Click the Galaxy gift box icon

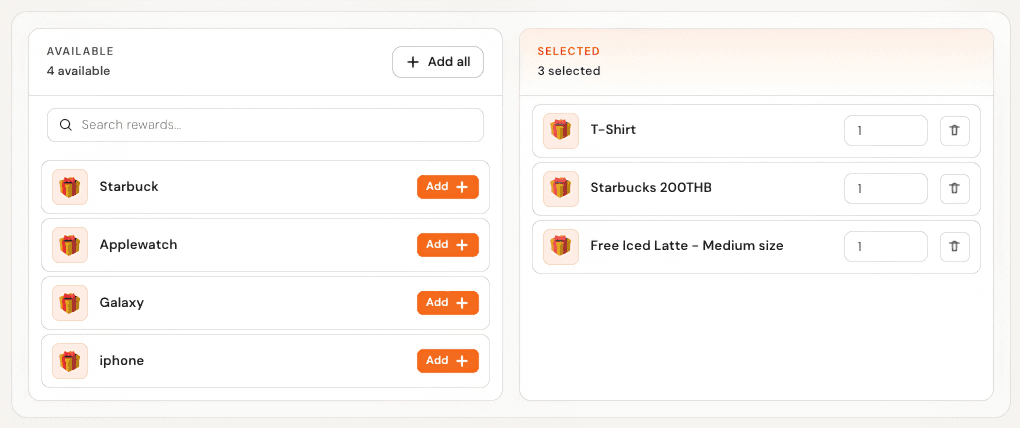pos(70,303)
